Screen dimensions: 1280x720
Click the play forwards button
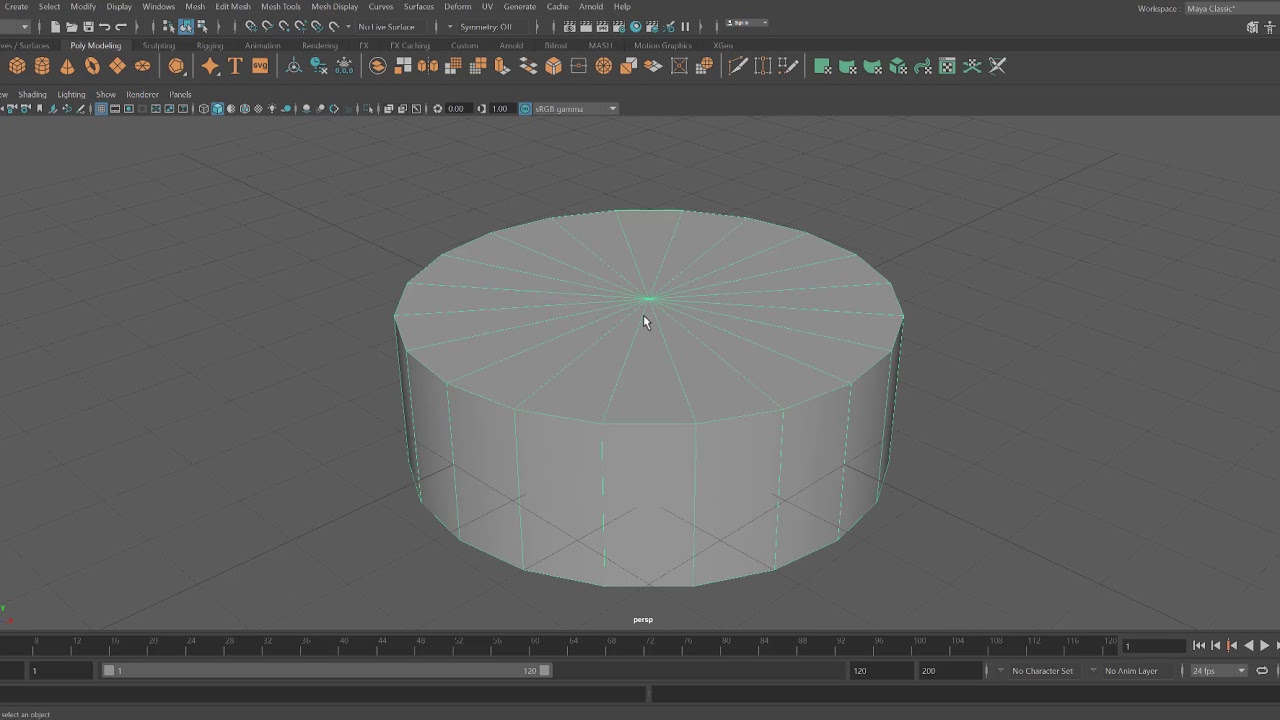1265,646
